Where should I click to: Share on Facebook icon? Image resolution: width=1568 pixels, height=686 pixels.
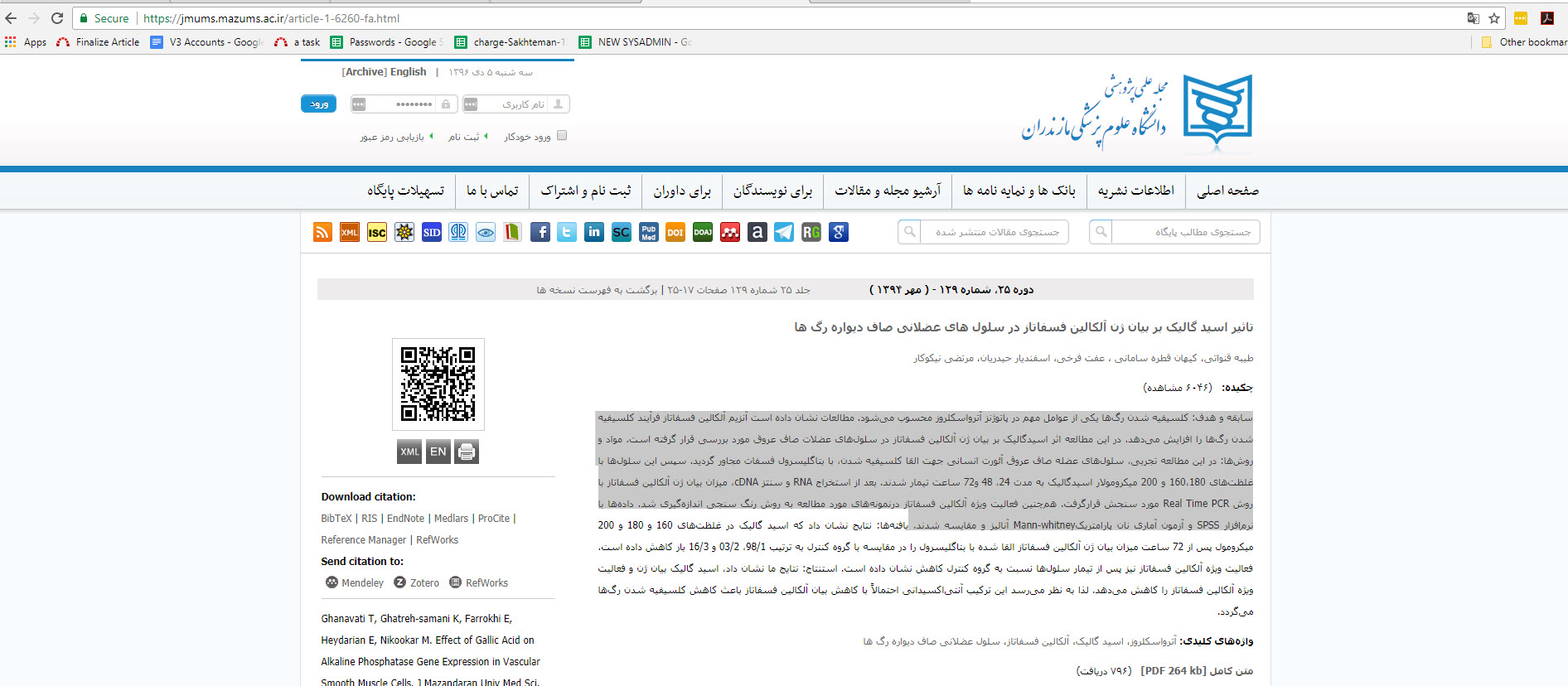point(540,233)
